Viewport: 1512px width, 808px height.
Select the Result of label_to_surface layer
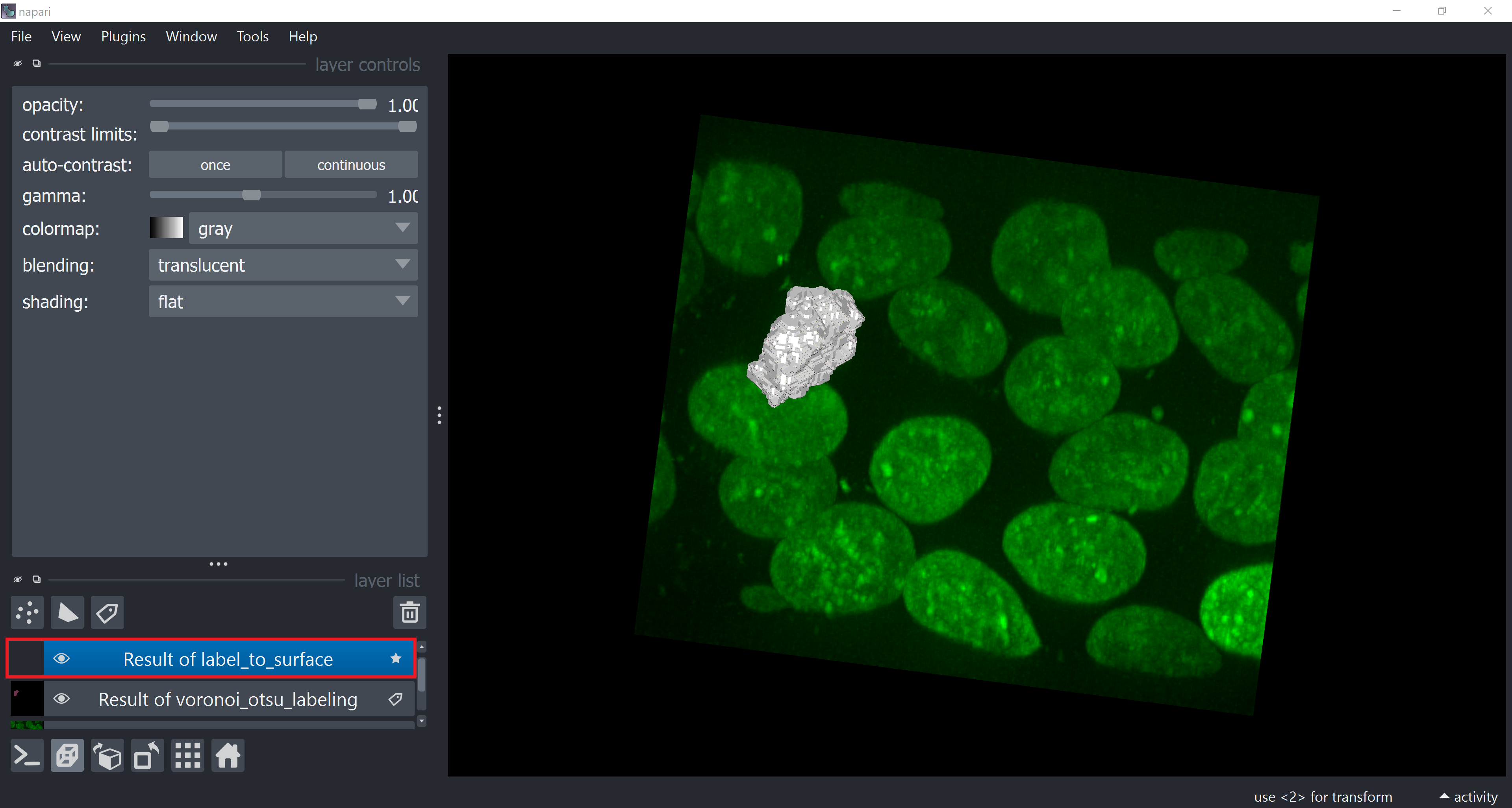228,658
